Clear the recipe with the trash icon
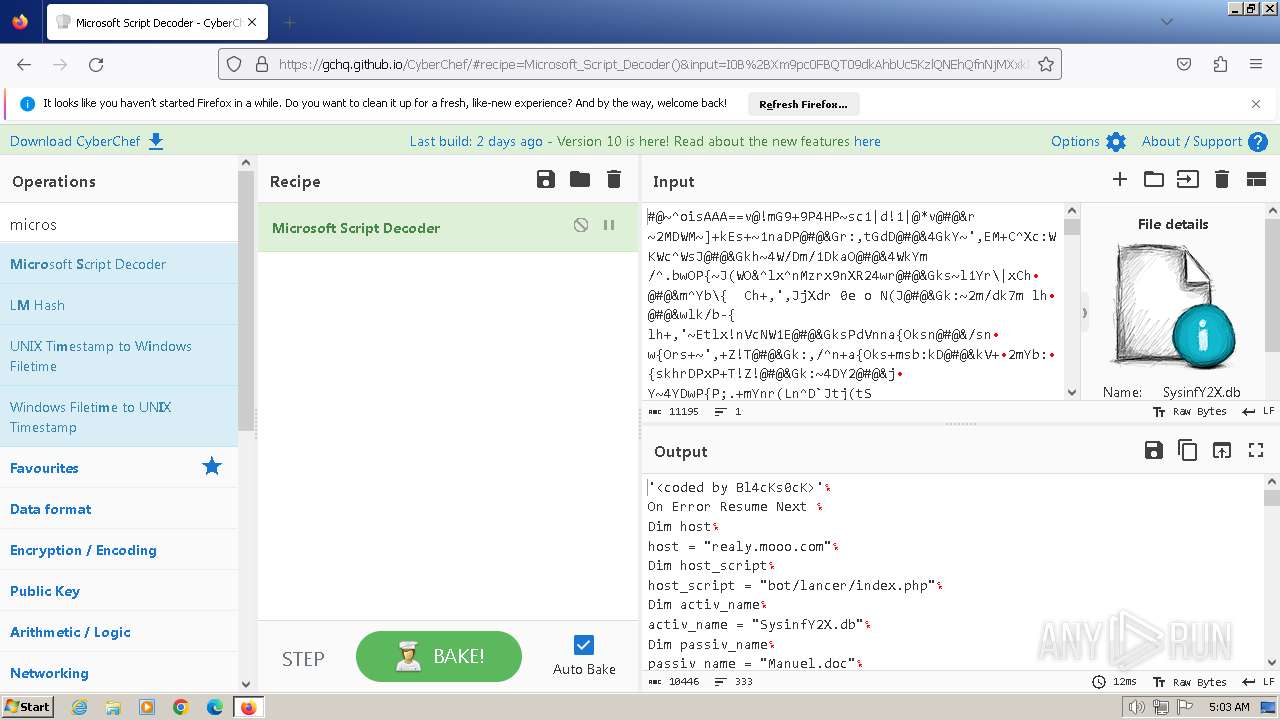The width and height of the screenshot is (1280, 720). tap(614, 180)
